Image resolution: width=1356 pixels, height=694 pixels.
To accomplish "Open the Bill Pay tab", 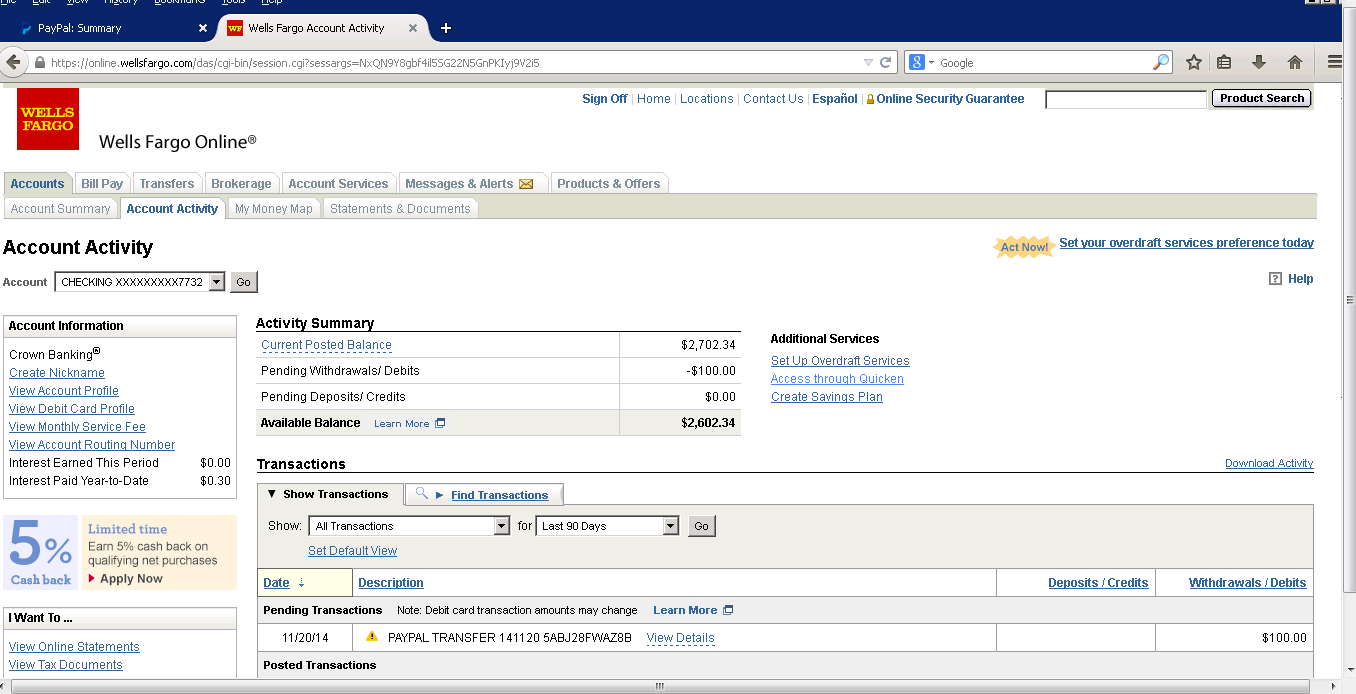I will click(102, 184).
